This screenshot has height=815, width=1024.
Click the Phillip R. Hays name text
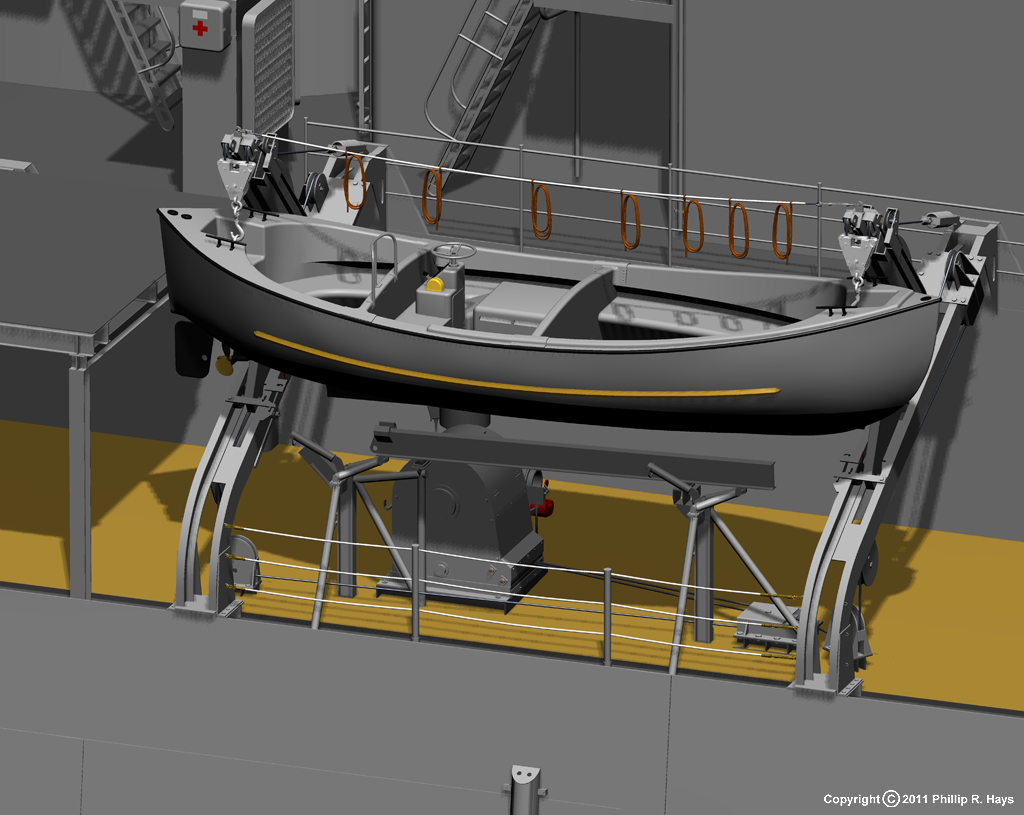[x=972, y=799]
